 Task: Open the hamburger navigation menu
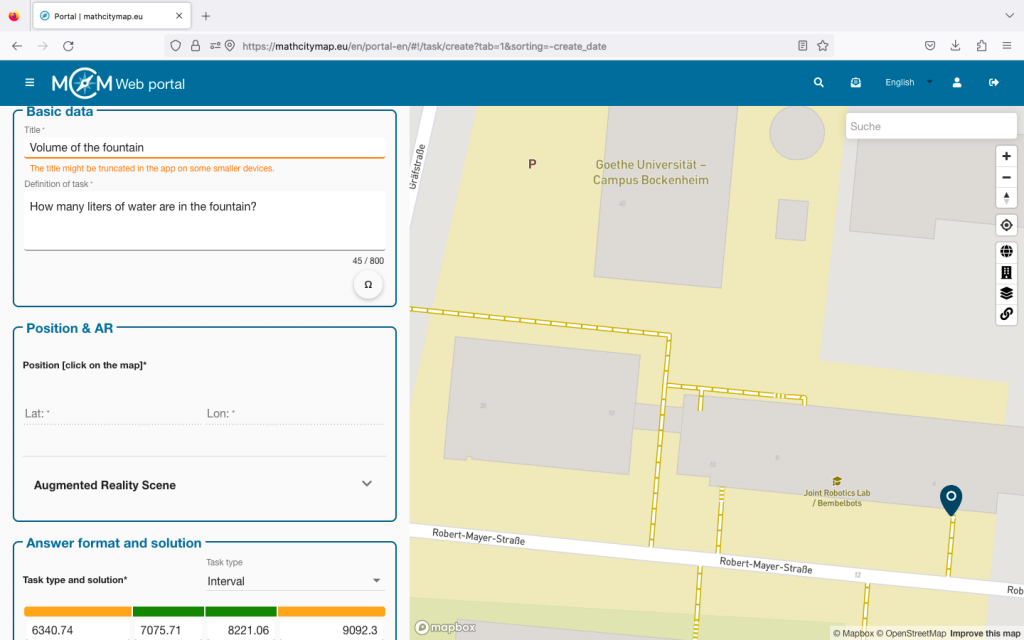30,83
